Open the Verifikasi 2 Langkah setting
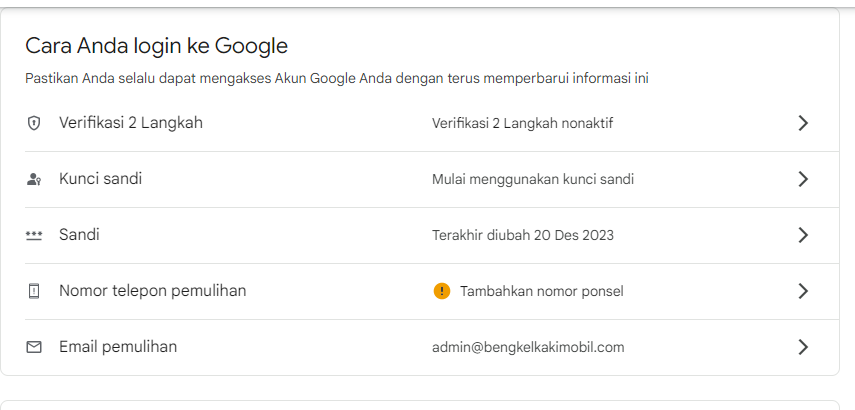 click(x=131, y=123)
